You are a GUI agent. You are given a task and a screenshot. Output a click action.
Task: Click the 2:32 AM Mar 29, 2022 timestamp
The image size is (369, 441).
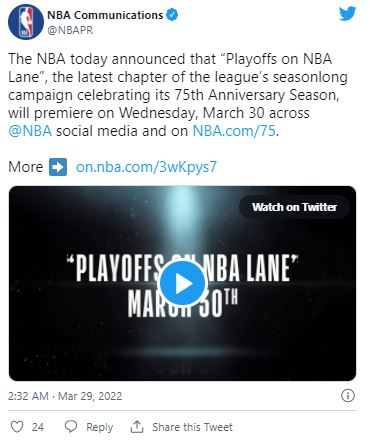coord(65,396)
